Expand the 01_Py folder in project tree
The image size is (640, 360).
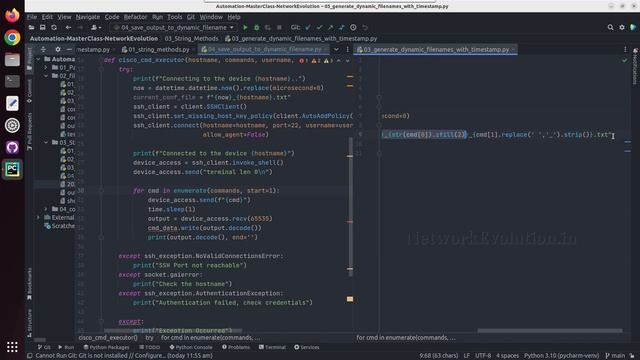click(46, 67)
